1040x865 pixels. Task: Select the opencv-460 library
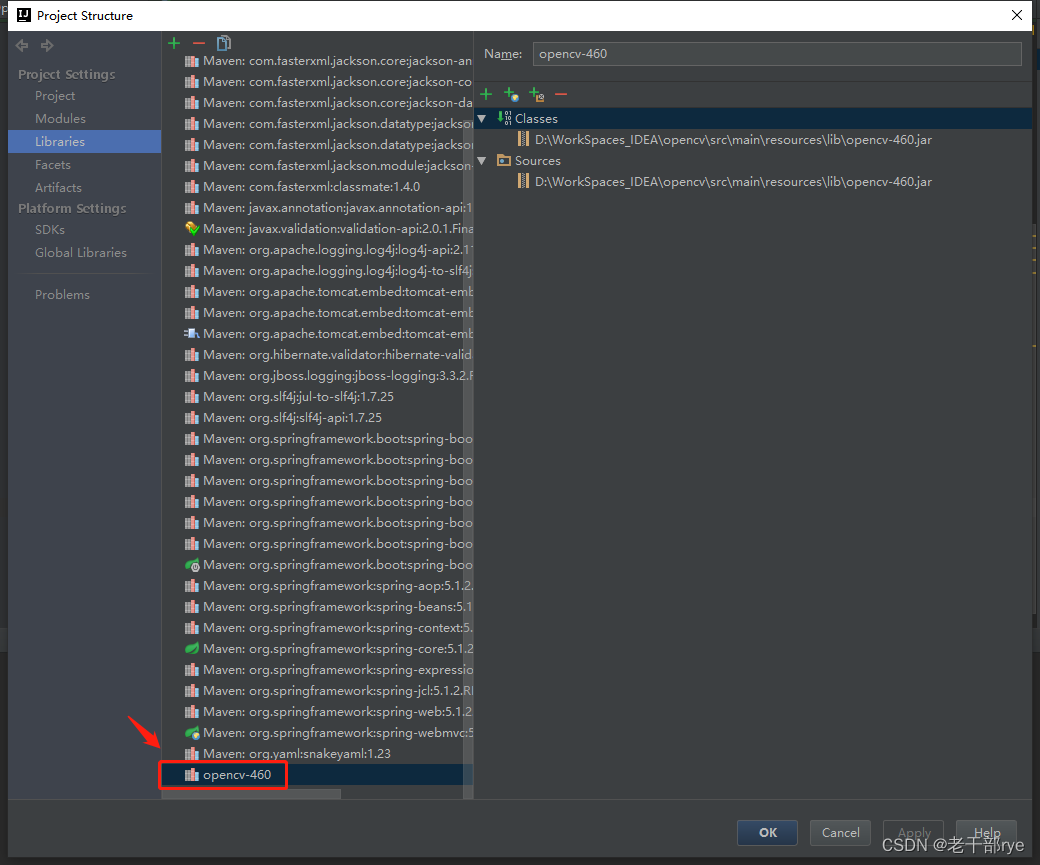[317, 775]
